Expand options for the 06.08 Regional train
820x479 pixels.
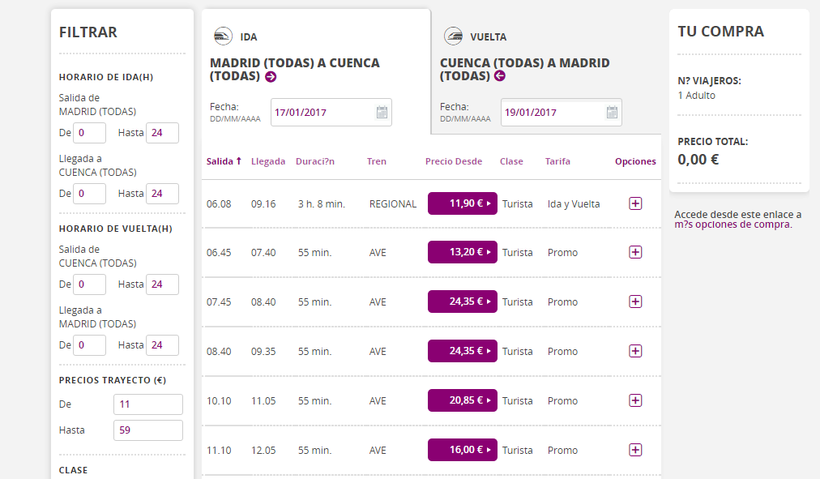pos(635,204)
